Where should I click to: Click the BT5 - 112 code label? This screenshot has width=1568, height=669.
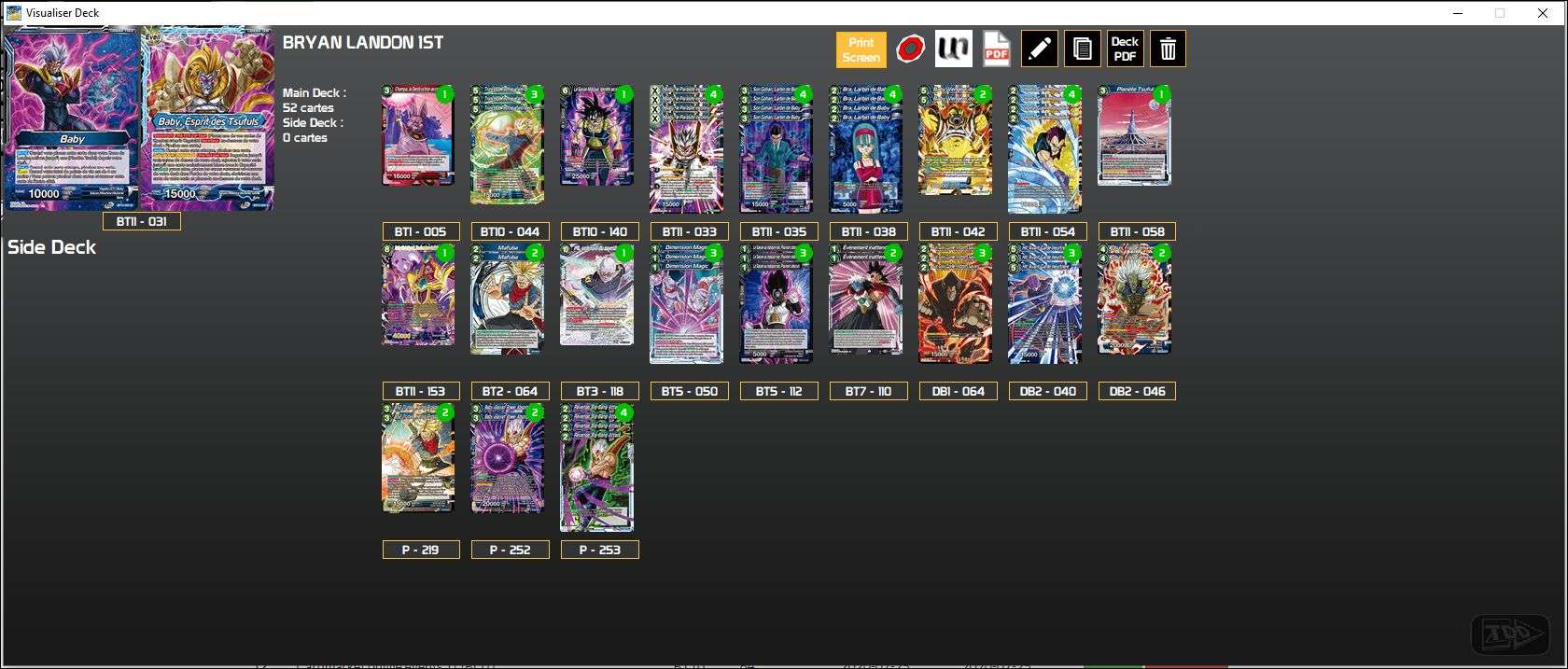tap(779, 391)
